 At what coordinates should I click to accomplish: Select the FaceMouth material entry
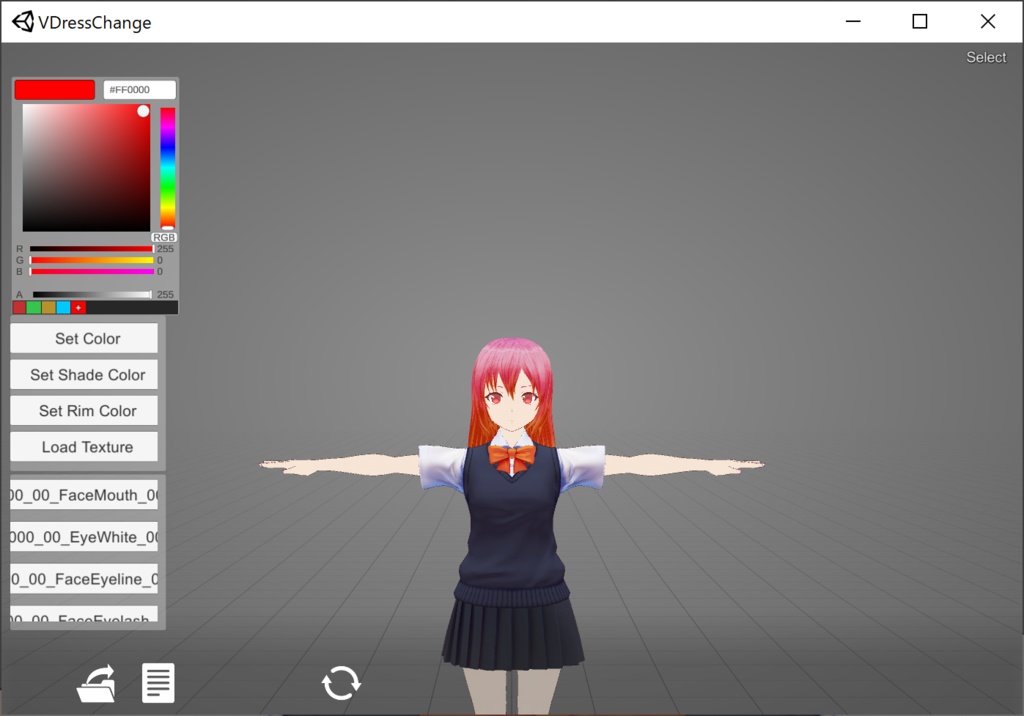[x=83, y=495]
